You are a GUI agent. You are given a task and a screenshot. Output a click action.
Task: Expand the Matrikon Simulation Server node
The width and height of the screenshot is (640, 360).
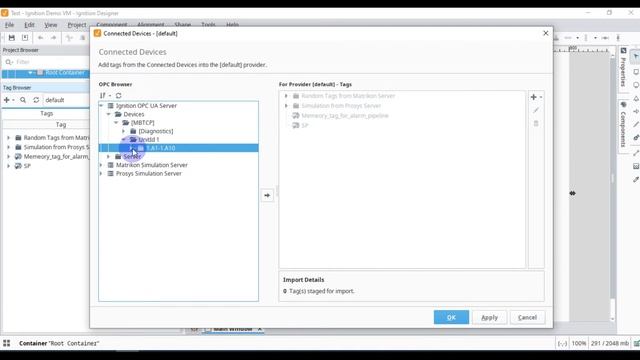(101, 165)
